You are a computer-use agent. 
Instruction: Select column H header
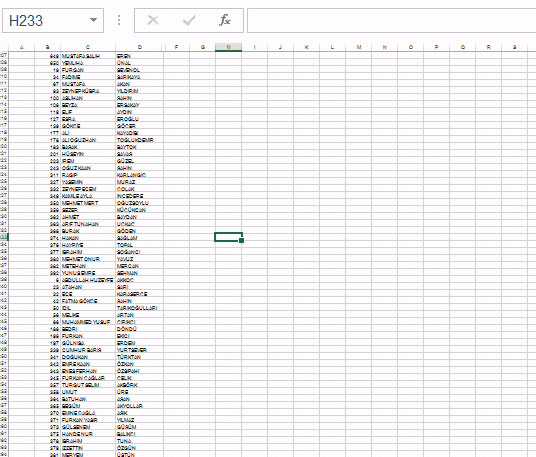228,47
